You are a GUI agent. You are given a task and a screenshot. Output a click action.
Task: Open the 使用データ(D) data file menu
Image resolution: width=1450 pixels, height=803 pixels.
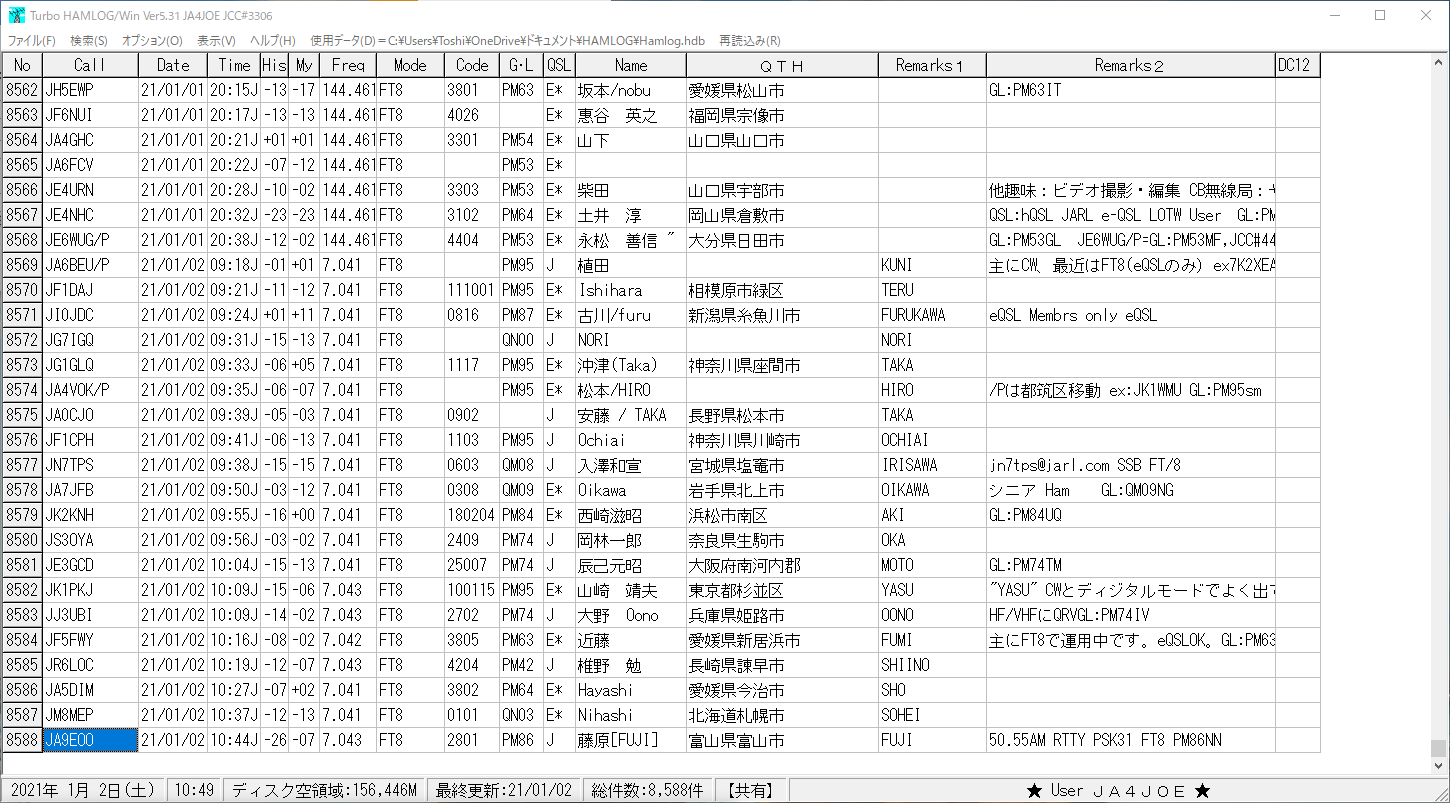508,41
